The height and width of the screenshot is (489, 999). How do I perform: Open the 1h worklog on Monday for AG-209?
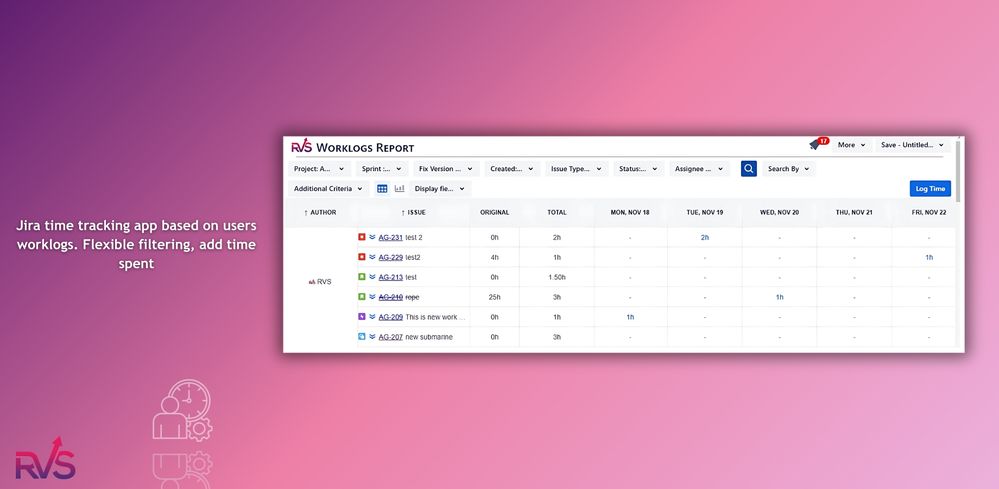tap(630, 316)
